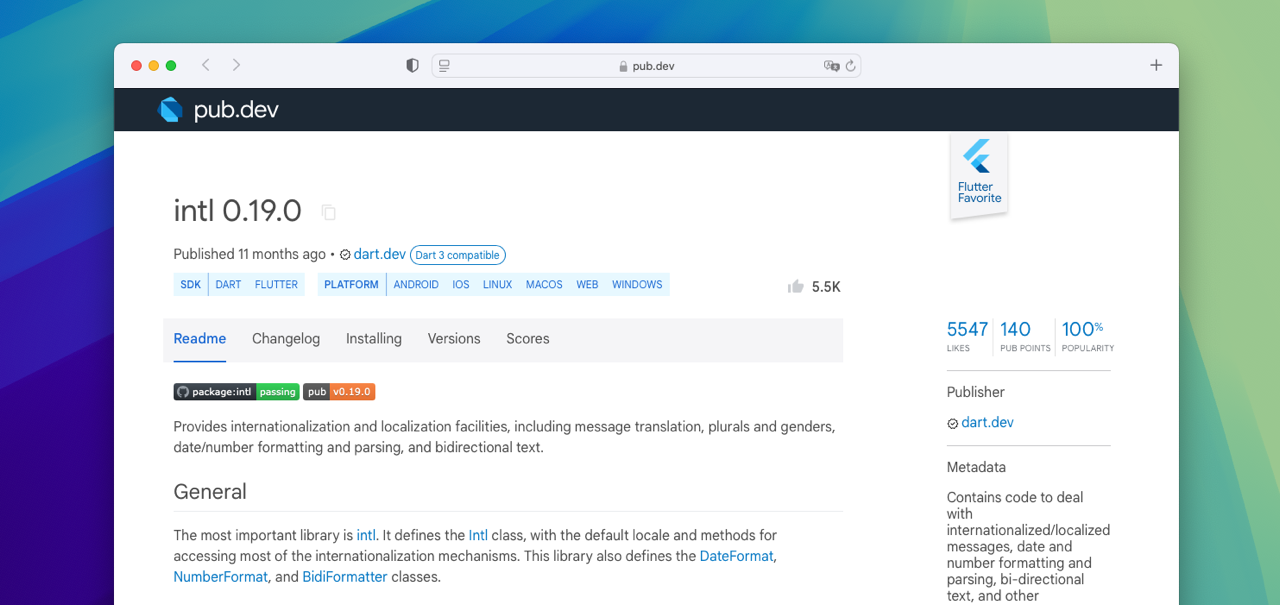Image resolution: width=1280 pixels, height=605 pixels.
Task: Click the reader/page icon in address bar
Action: pyautogui.click(x=445, y=66)
